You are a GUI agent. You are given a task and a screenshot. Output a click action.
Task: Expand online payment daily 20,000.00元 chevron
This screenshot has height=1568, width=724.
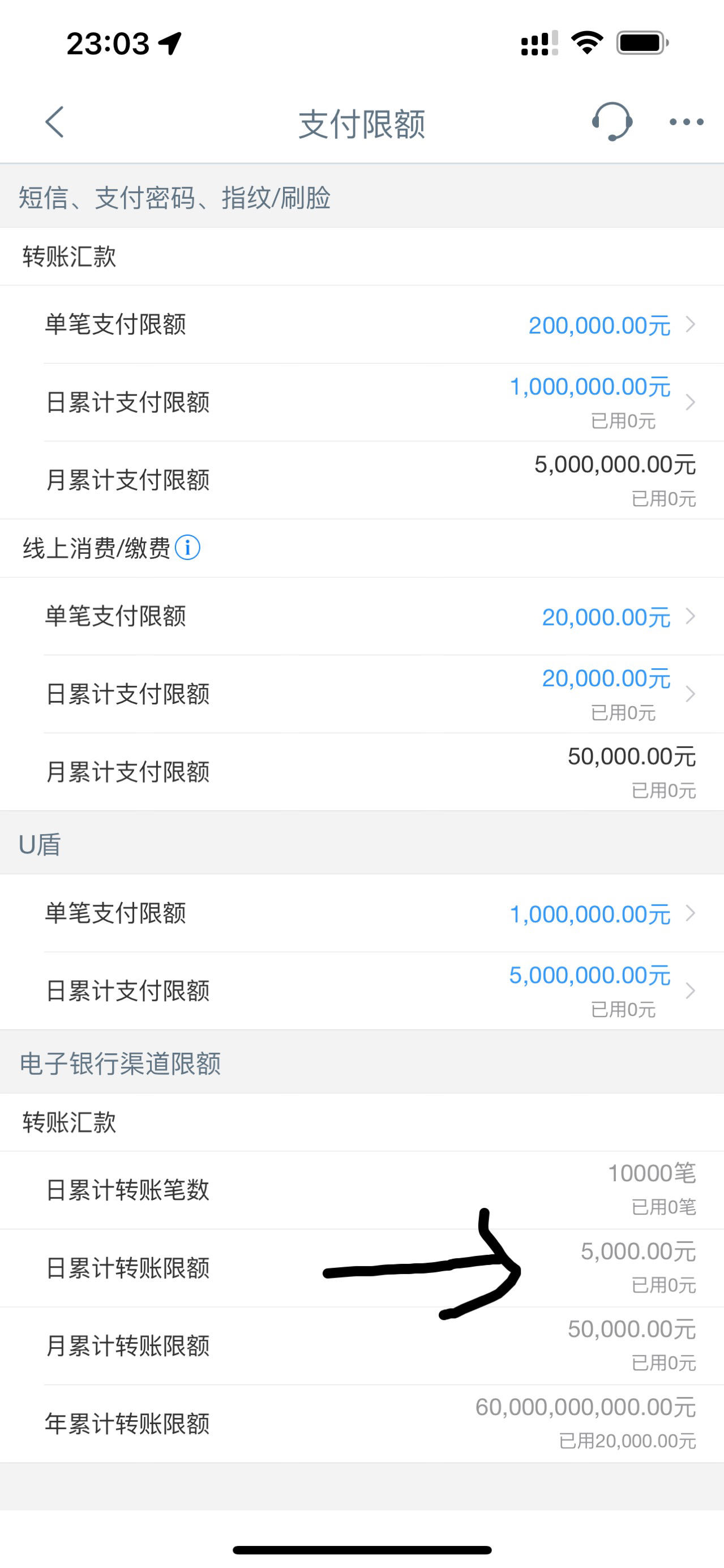pyautogui.click(x=690, y=694)
